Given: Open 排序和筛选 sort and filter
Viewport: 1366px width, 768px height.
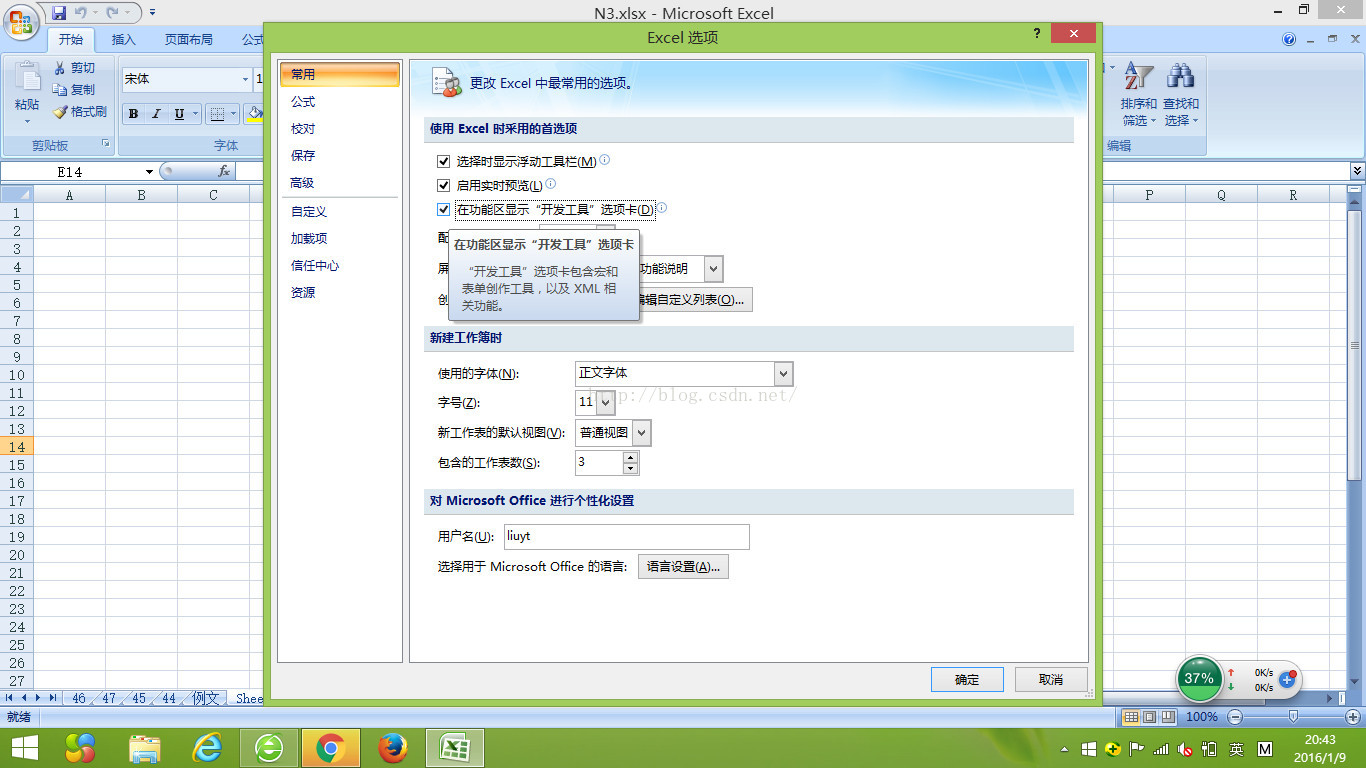Looking at the screenshot, I should click(1139, 94).
